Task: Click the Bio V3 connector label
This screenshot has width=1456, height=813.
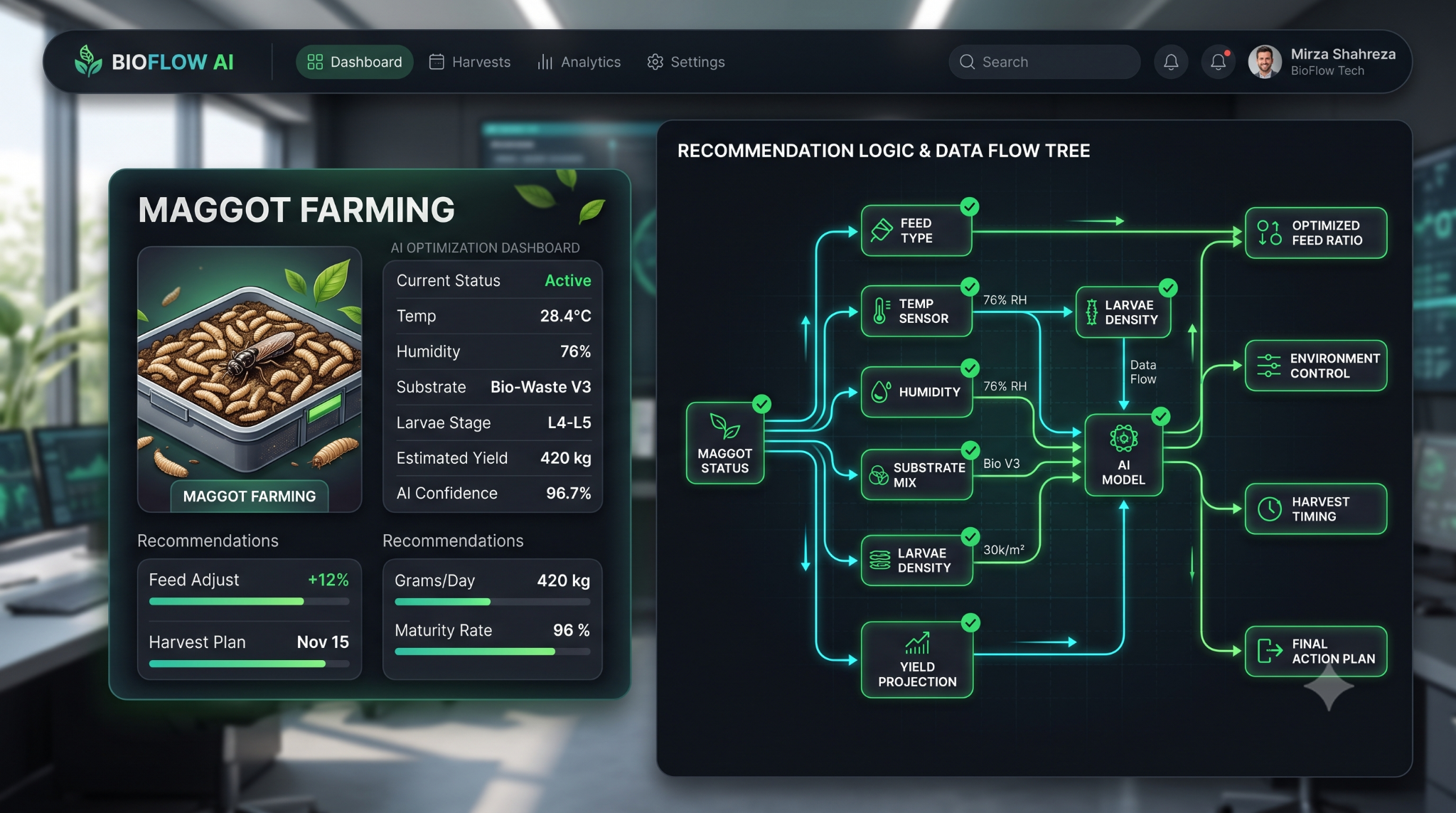Action: point(1001,463)
